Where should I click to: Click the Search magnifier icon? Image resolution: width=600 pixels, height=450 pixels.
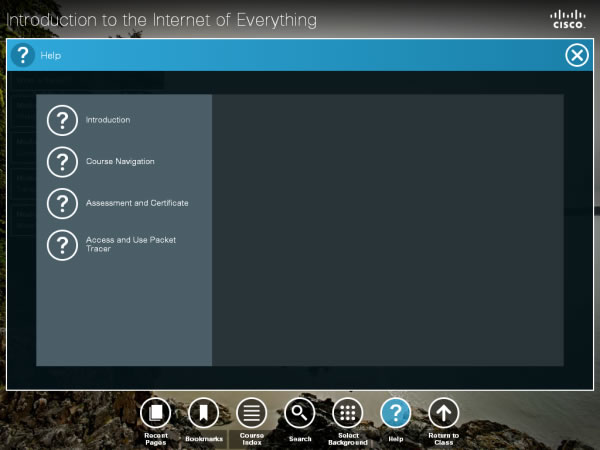click(299, 412)
